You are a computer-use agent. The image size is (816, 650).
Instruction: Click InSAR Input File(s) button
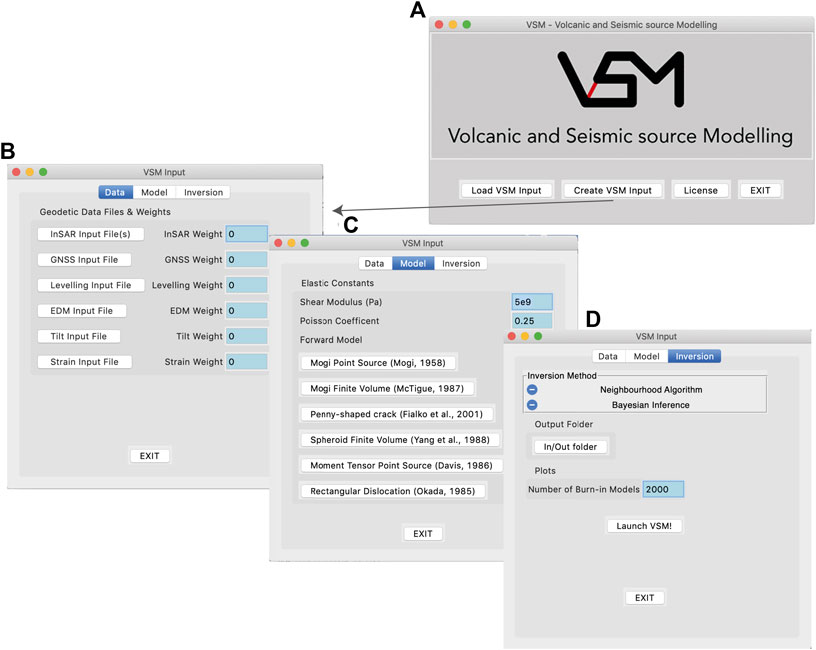pyautogui.click(x=91, y=234)
